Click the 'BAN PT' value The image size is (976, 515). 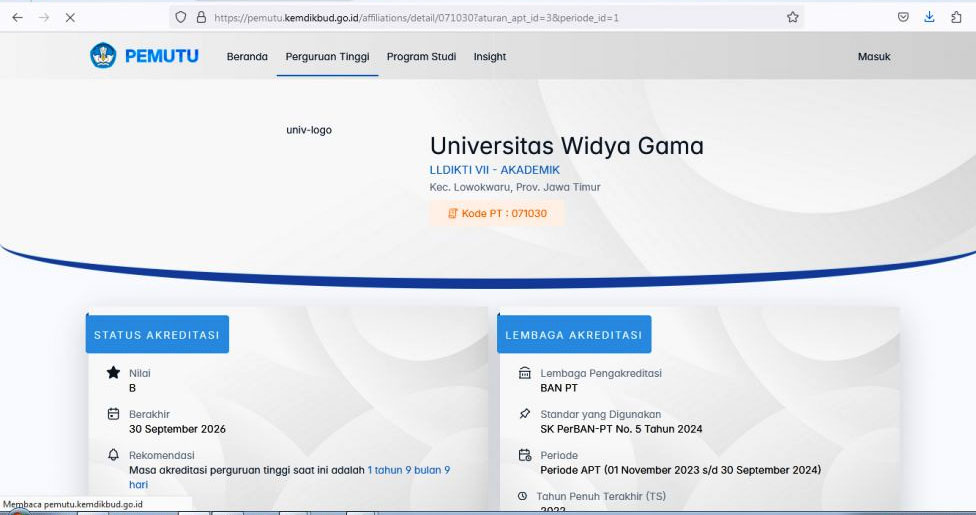pos(559,387)
